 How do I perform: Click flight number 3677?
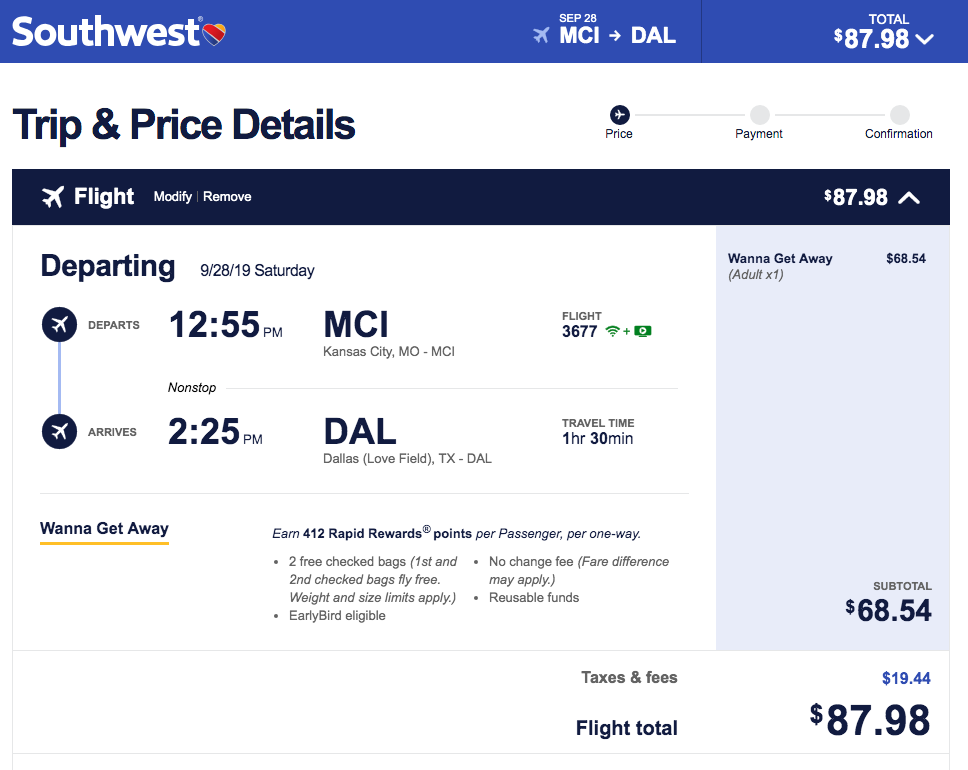580,332
